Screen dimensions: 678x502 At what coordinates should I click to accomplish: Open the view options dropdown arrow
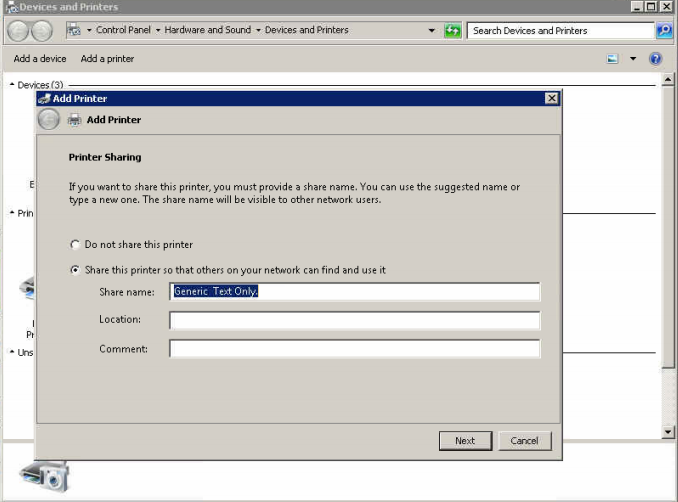tap(633, 59)
